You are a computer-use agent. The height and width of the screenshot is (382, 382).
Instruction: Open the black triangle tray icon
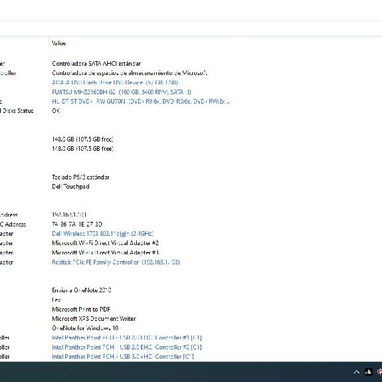pos(368,371)
